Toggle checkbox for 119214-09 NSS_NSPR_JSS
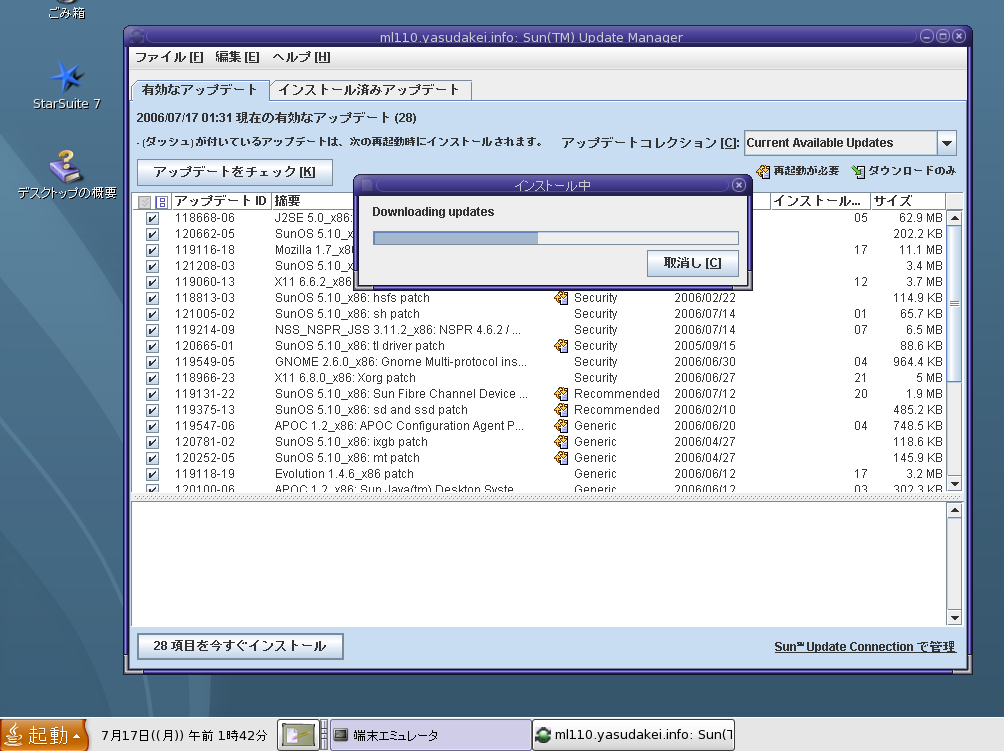This screenshot has height=751, width=1004. click(152, 330)
